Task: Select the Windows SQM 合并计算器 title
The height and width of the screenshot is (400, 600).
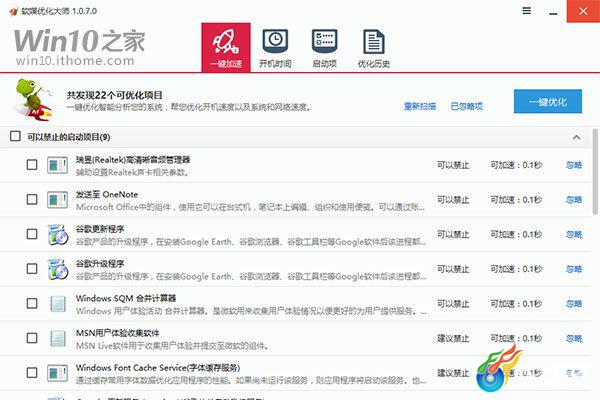Action: 126,298
